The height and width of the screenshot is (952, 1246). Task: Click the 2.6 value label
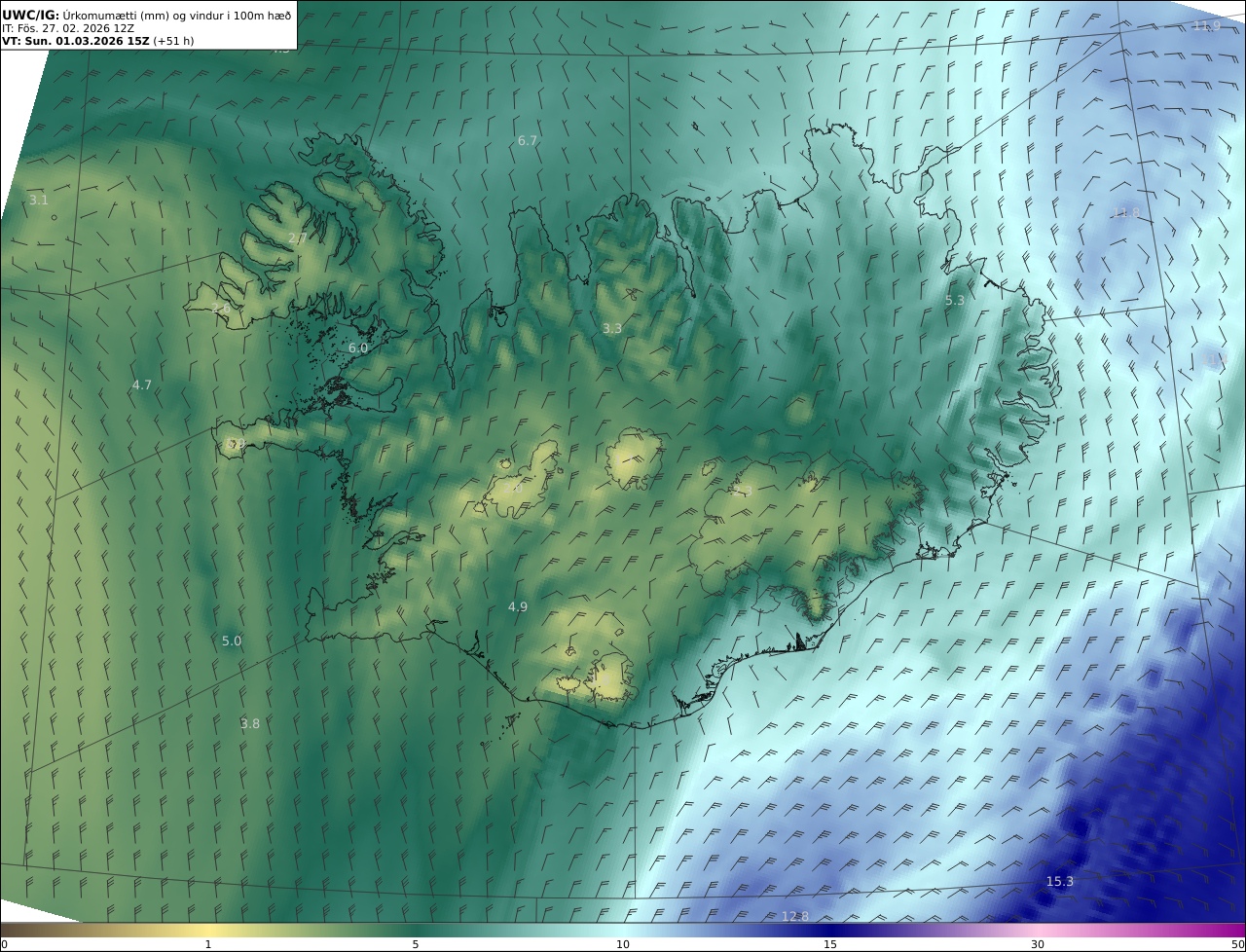pos(221,309)
